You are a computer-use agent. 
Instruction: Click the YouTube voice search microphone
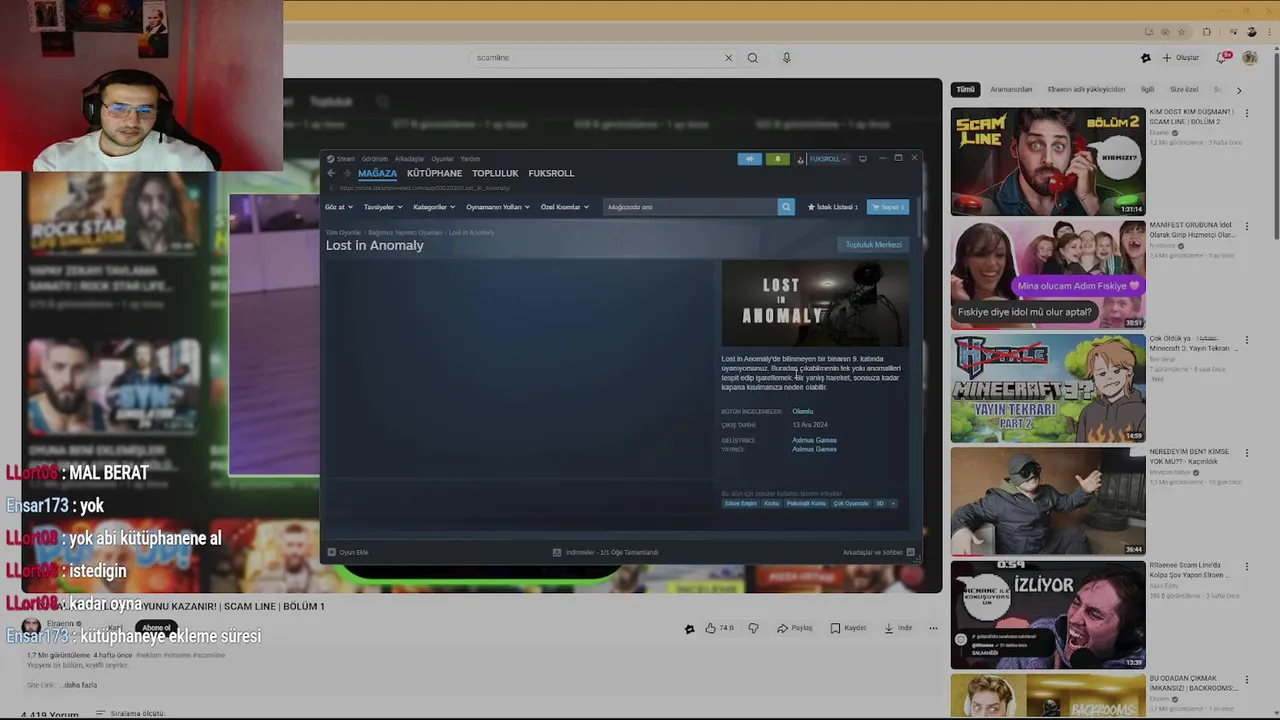(787, 58)
